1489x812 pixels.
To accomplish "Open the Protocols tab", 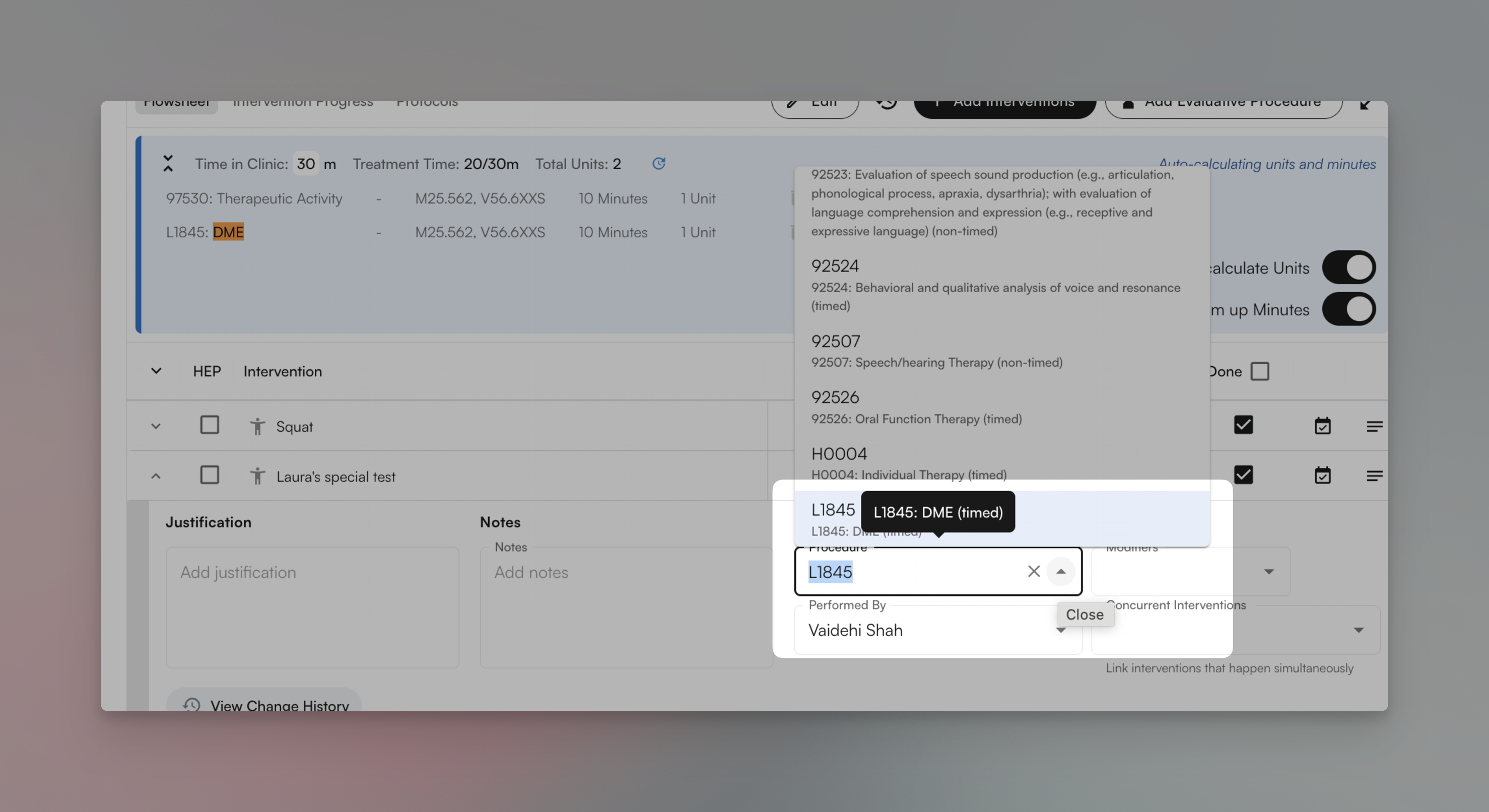I will pyautogui.click(x=427, y=102).
